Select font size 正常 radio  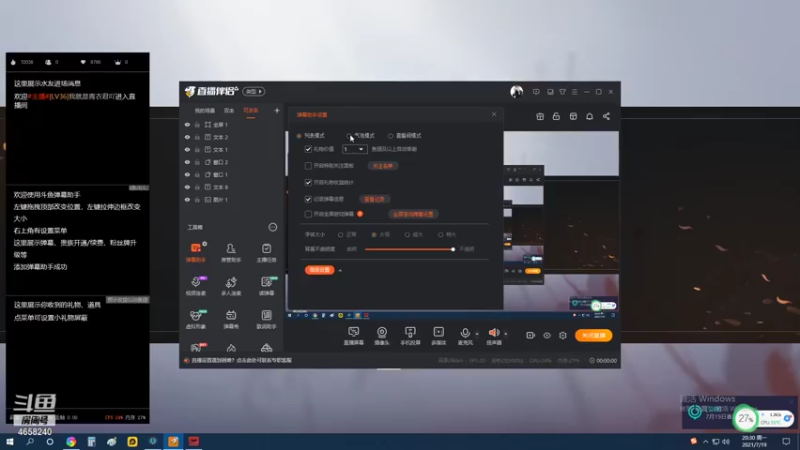[x=340, y=235]
